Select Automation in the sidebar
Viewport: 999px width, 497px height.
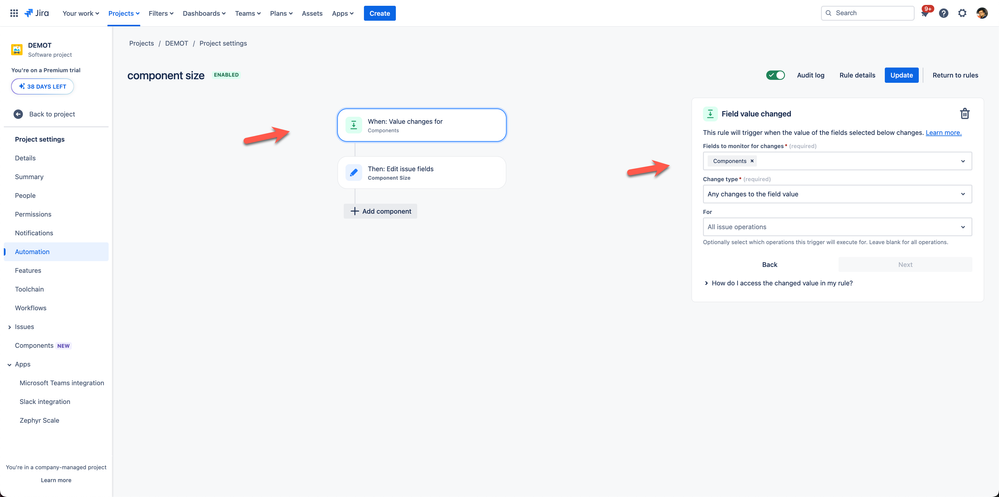56,252
